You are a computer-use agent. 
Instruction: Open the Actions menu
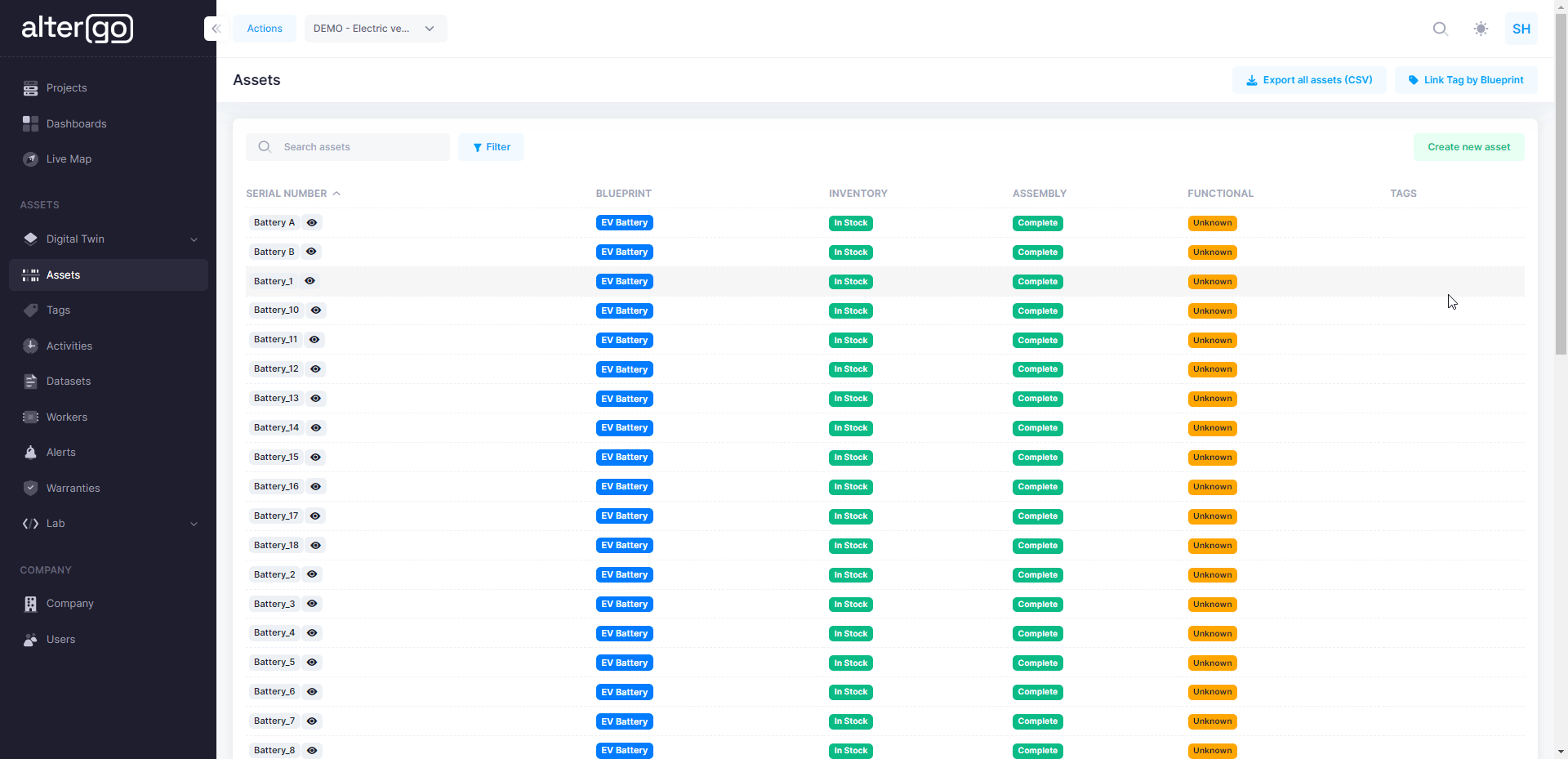[264, 28]
